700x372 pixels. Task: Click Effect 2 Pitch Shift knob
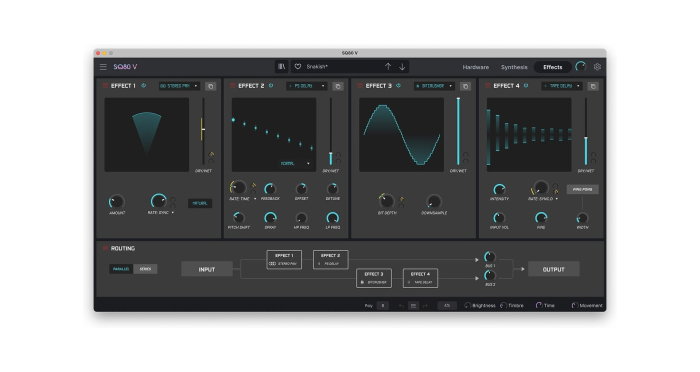238,218
